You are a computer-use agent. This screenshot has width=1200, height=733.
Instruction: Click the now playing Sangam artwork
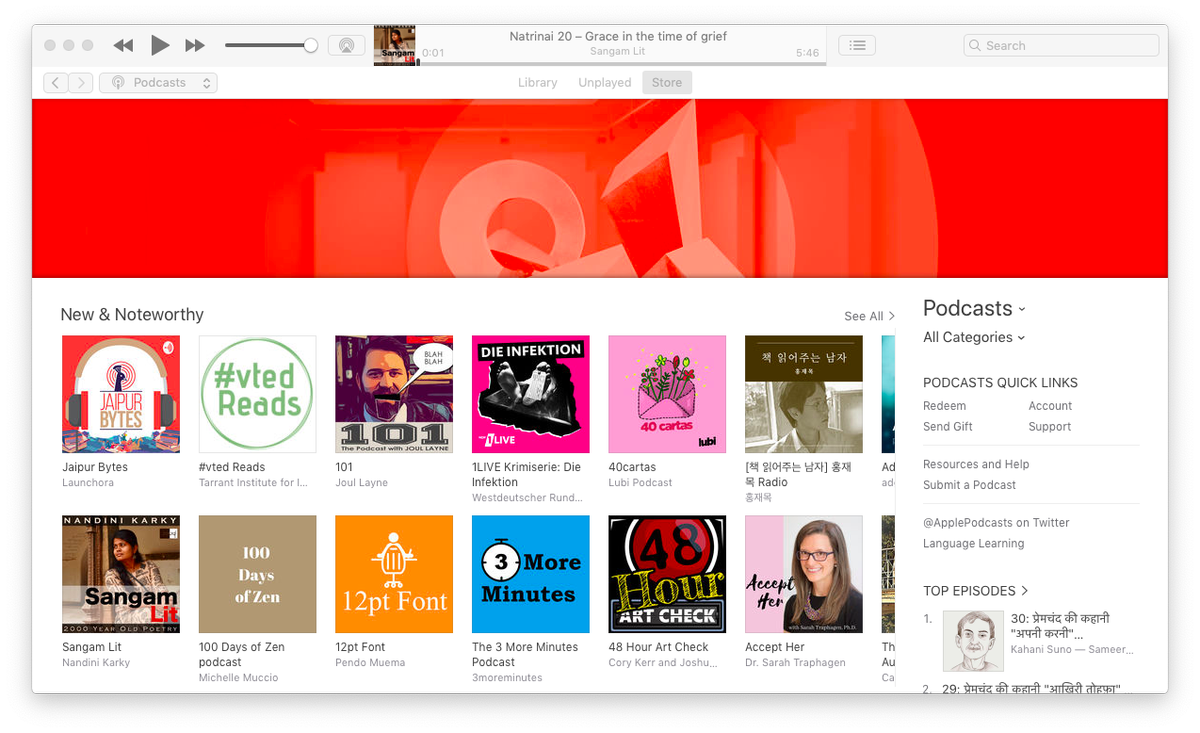[395, 46]
